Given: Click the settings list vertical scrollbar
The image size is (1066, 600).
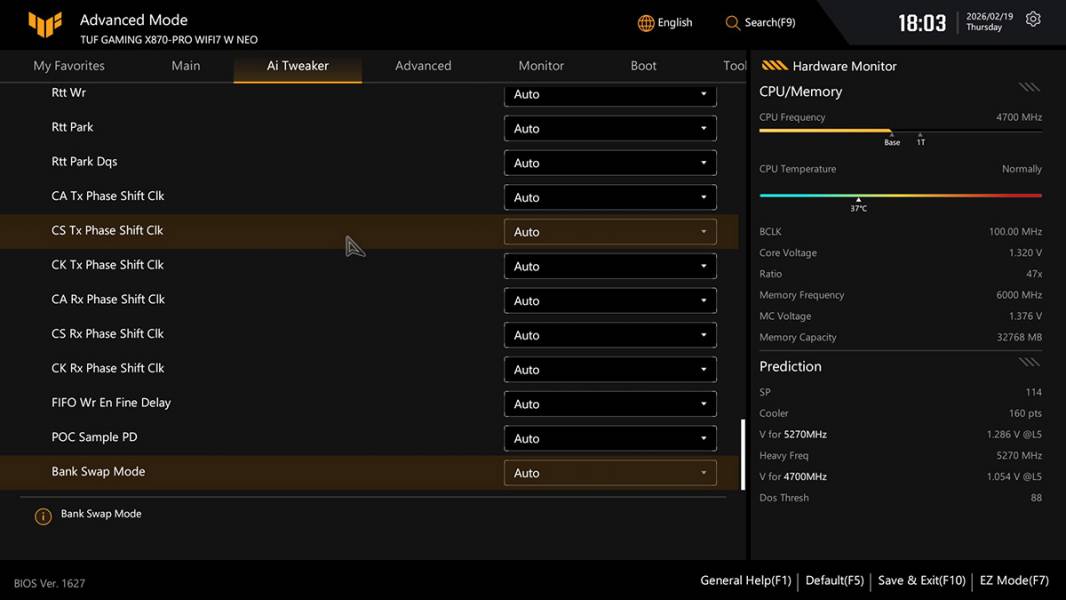Looking at the screenshot, I should pyautogui.click(x=742, y=454).
